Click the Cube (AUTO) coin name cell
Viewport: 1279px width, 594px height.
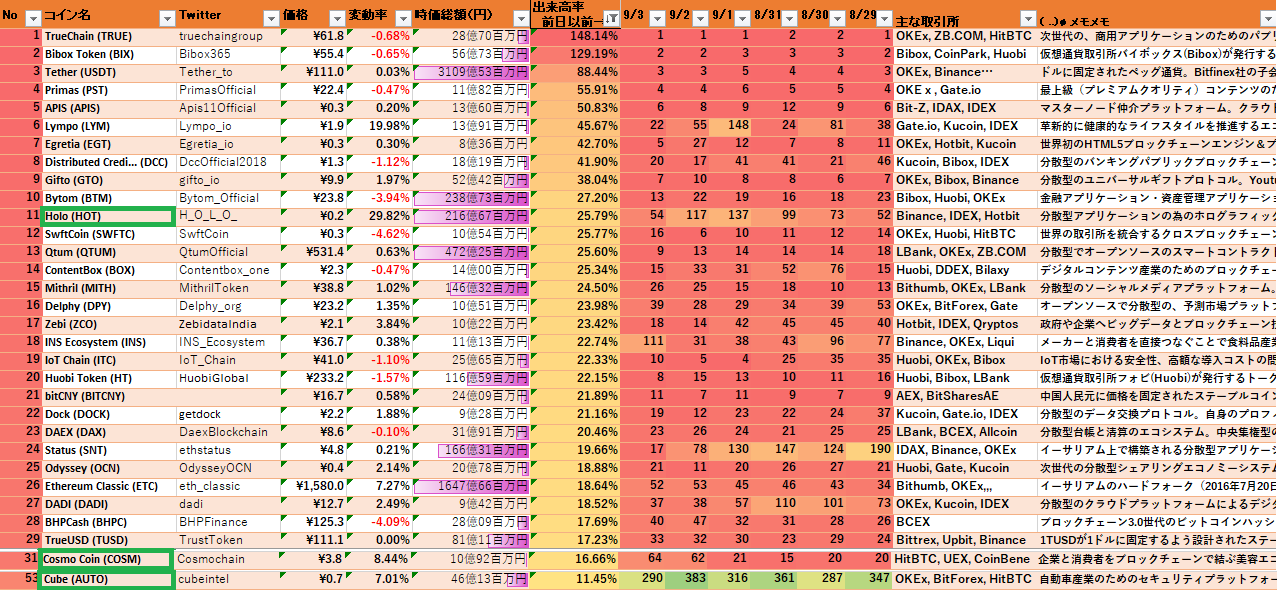point(104,579)
